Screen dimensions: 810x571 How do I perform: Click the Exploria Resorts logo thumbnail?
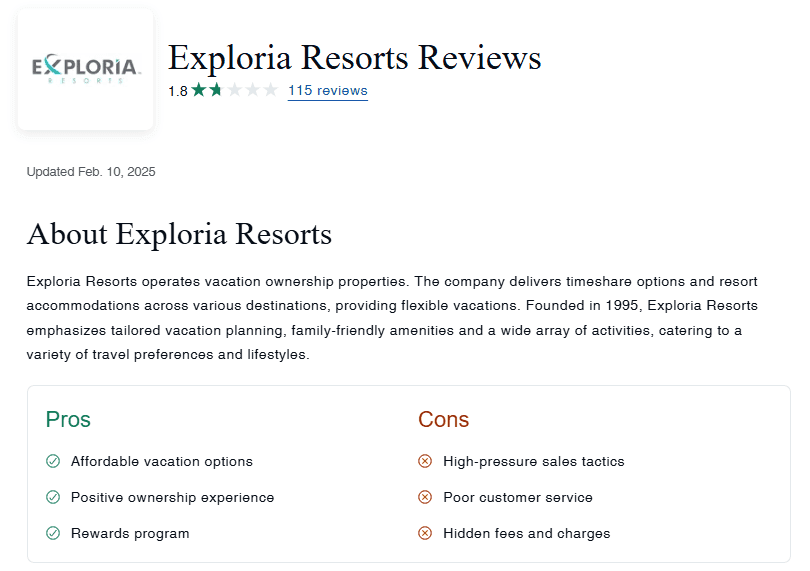85,69
